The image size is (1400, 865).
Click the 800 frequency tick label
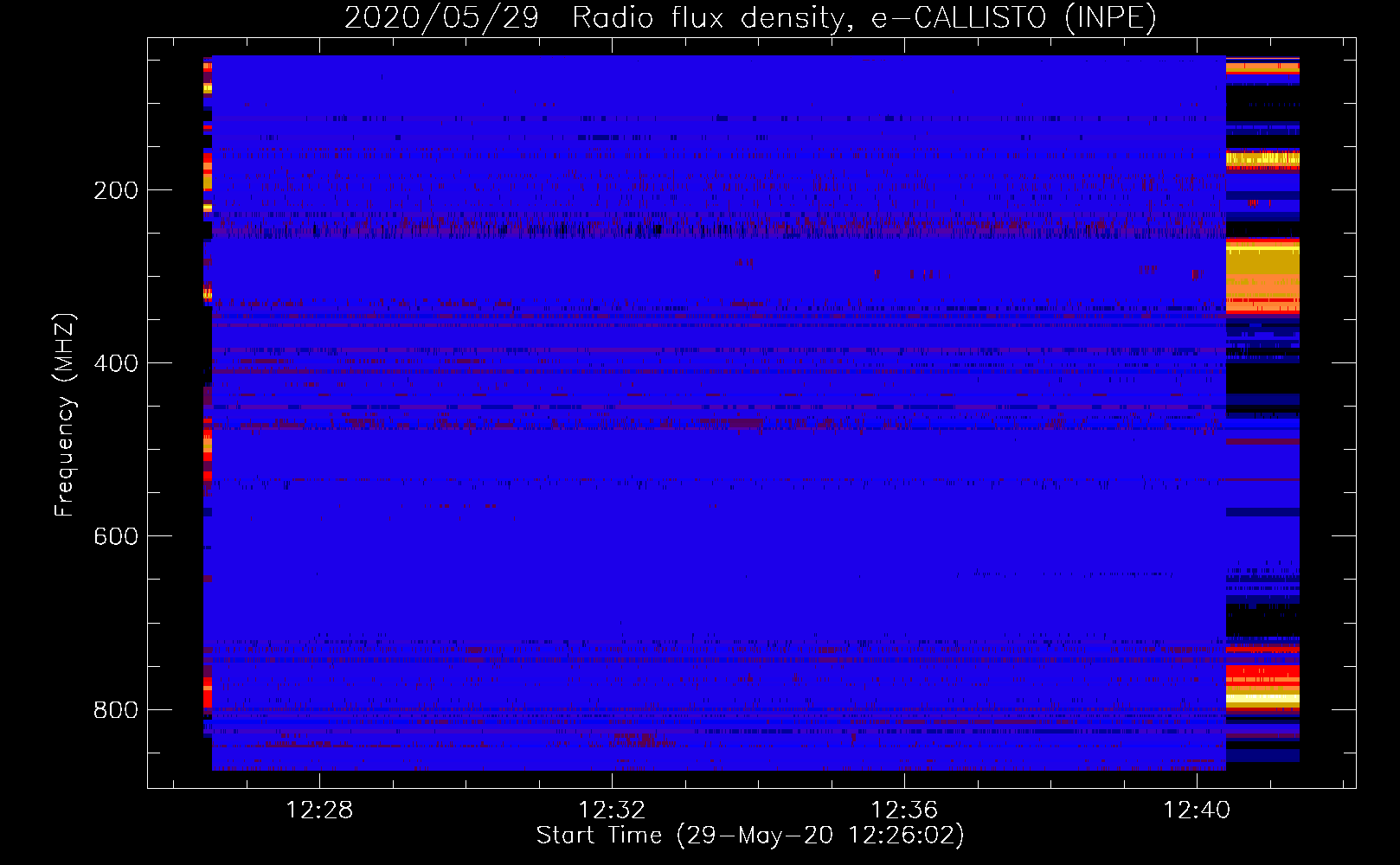(116, 710)
